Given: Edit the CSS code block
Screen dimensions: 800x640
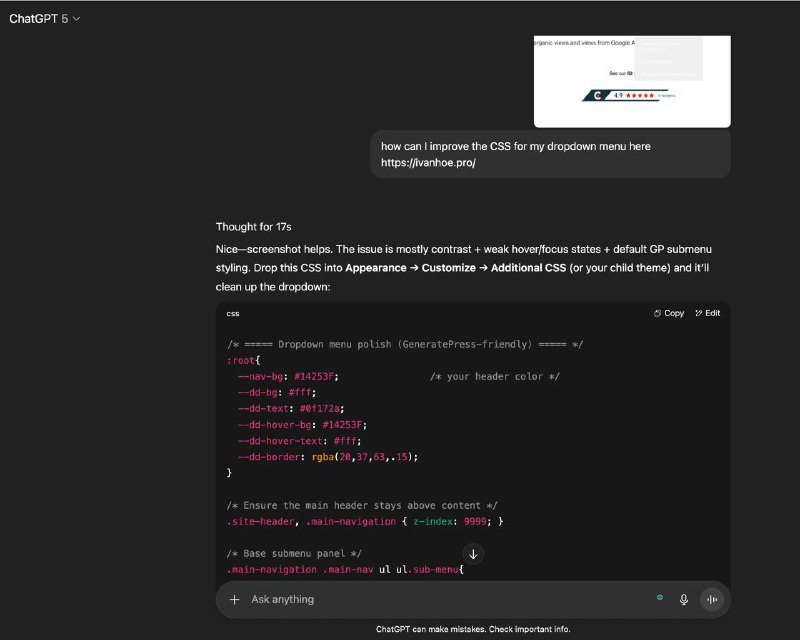Looking at the screenshot, I should (x=708, y=313).
